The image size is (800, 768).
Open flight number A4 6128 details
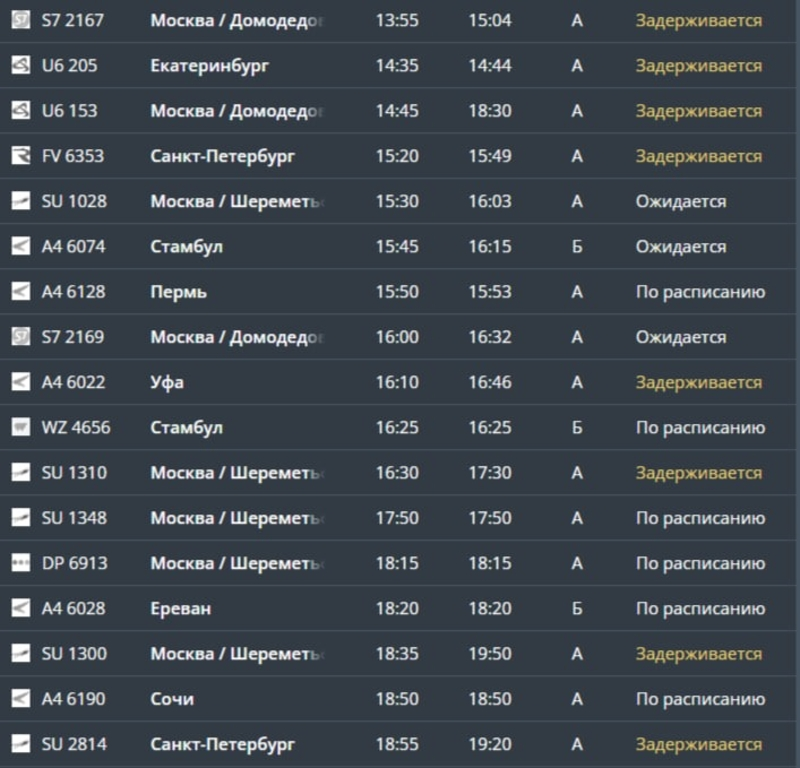coord(73,292)
